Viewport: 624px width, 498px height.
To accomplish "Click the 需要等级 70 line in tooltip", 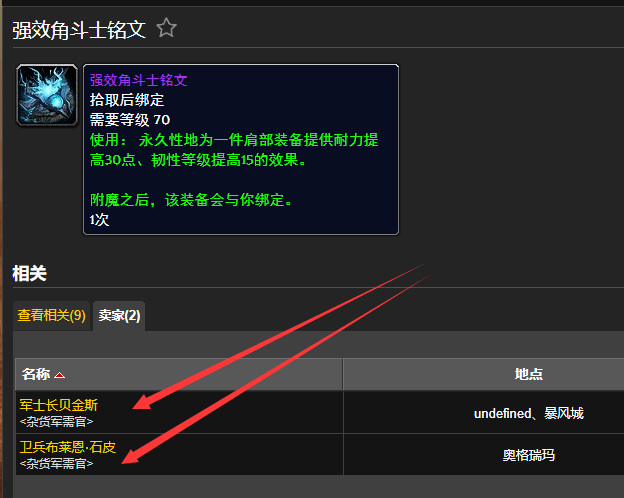I will coord(130,120).
